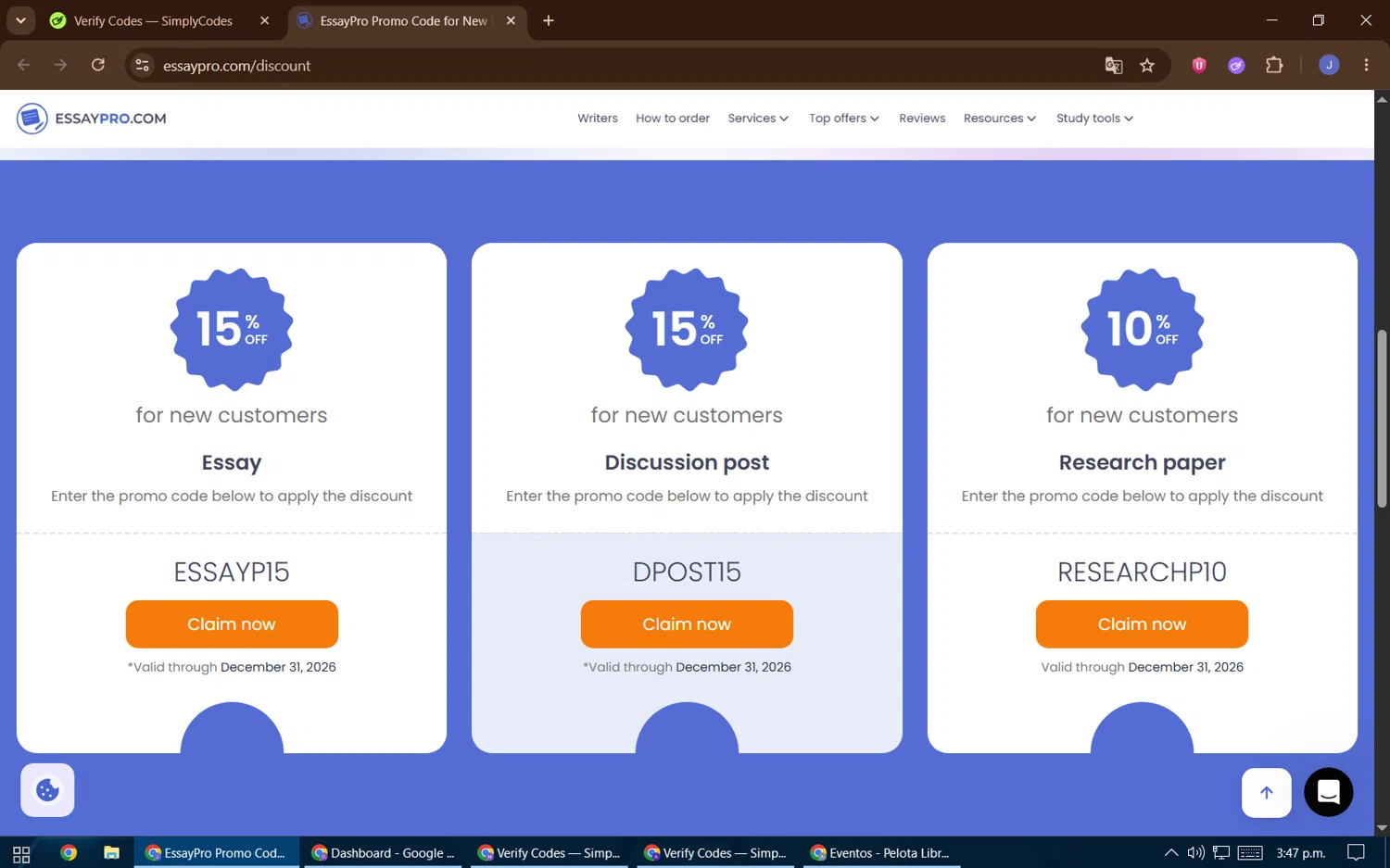Launch Chrome from the taskbar pin
Screen dimensions: 1390x868
pos(69,853)
